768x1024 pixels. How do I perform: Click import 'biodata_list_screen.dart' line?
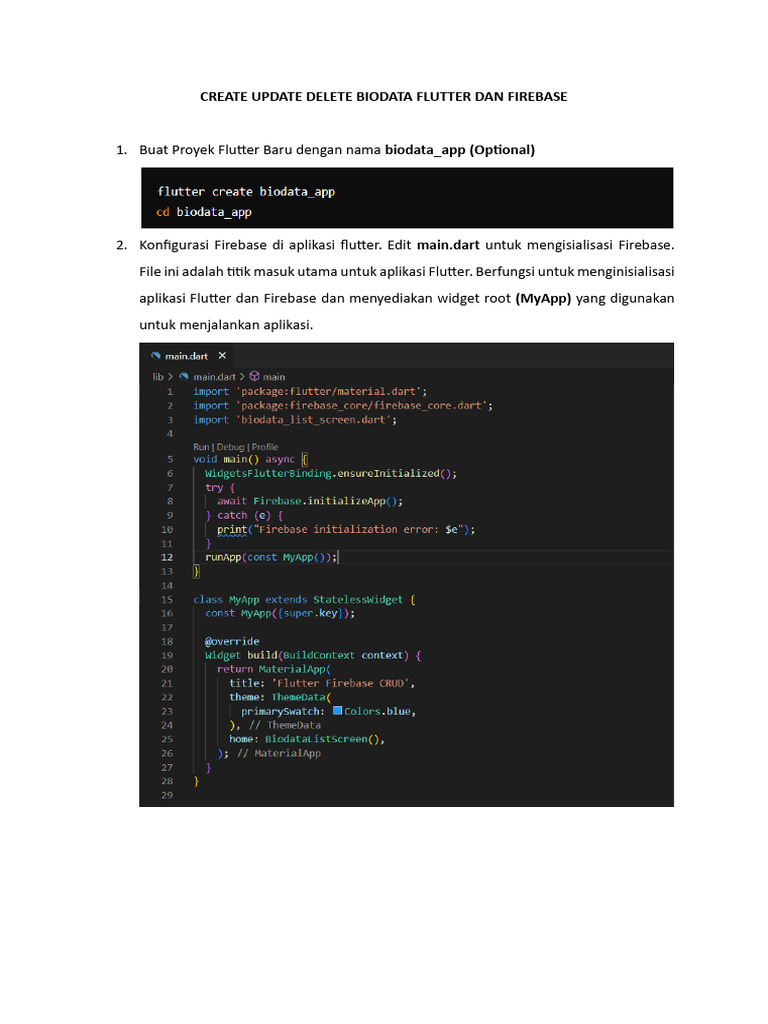[x=295, y=419]
